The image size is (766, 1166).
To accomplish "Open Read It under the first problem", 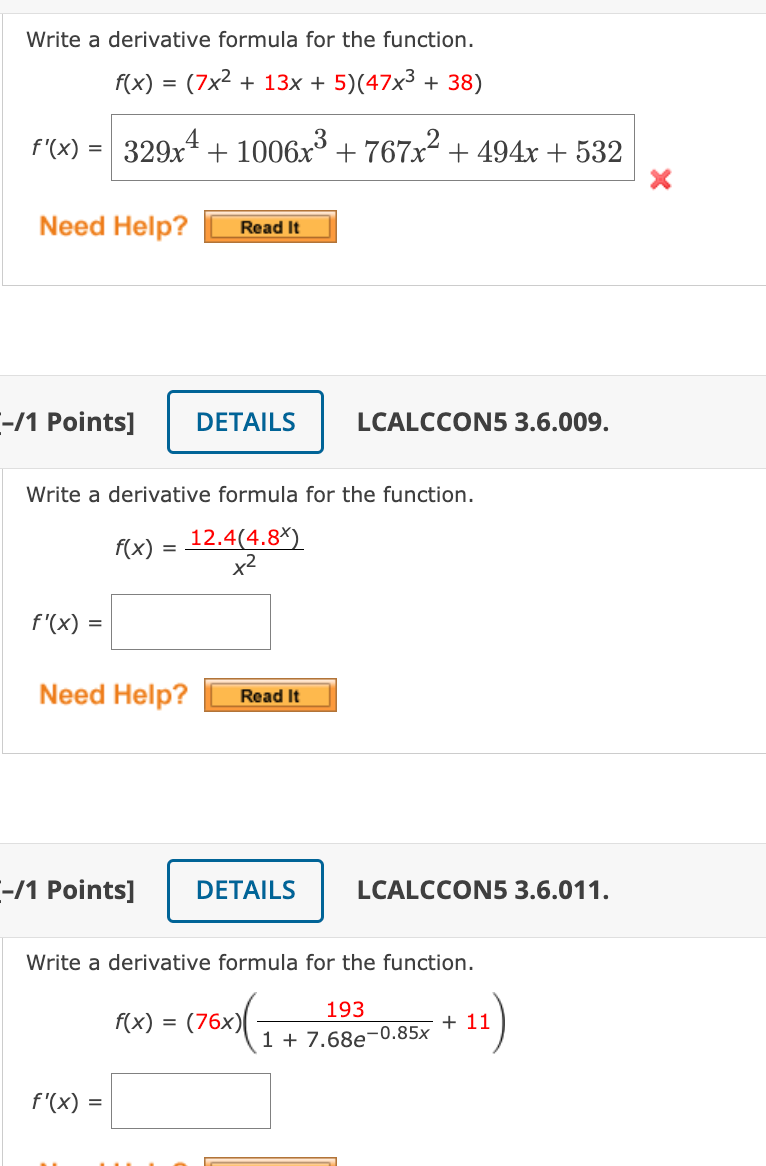I will tap(270, 227).
